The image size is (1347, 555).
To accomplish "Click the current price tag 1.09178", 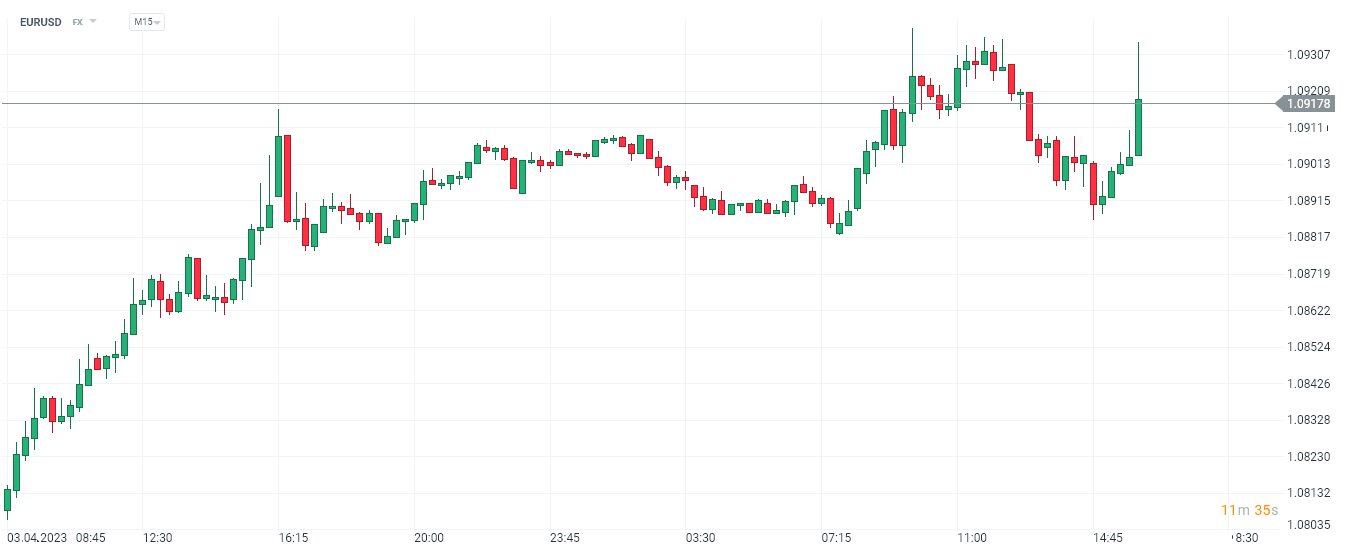I will coord(1308,104).
